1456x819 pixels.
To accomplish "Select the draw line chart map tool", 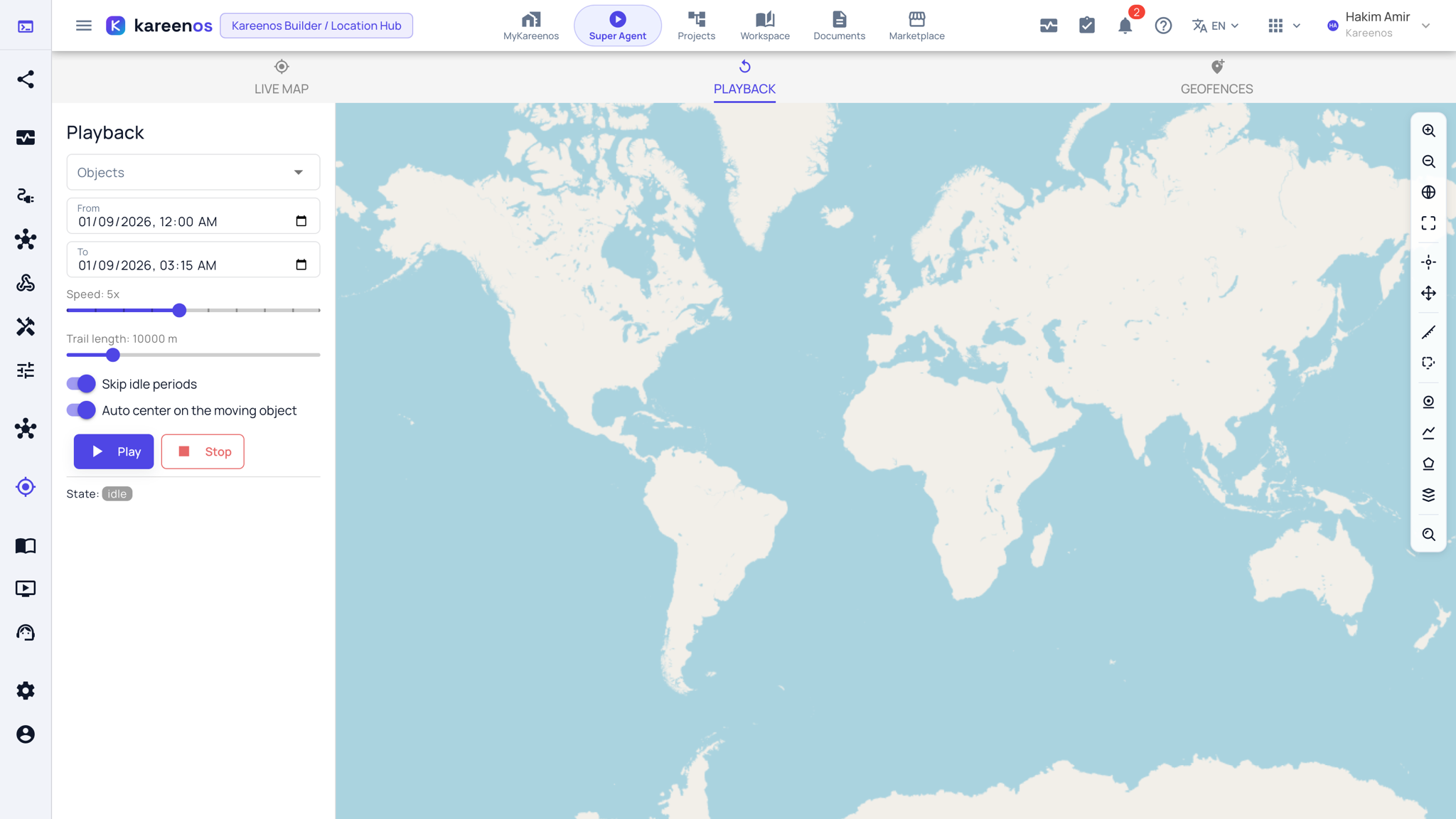I will tap(1428, 432).
